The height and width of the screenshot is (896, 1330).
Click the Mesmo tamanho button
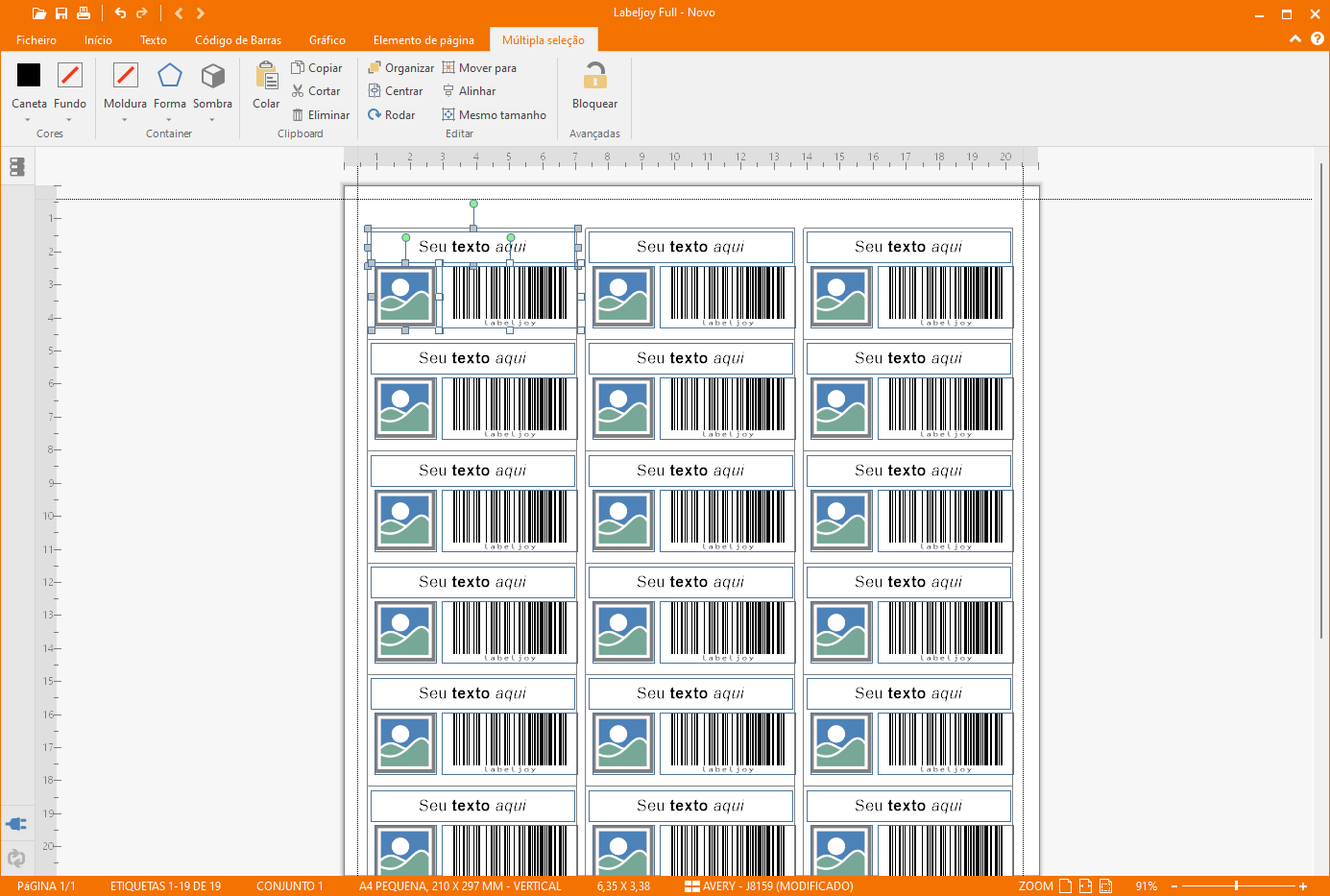point(494,115)
